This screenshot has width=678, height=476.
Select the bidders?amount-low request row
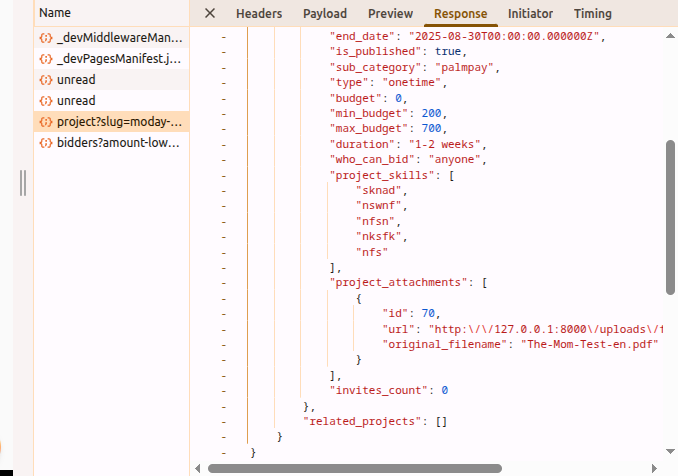coord(110,143)
